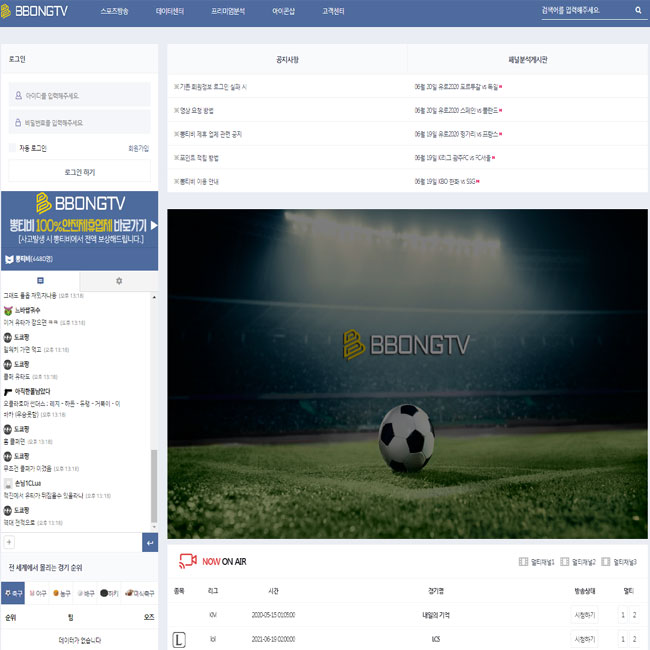
Task: Click chat scrollbar down arrow
Action: pyautogui.click(x=154, y=527)
